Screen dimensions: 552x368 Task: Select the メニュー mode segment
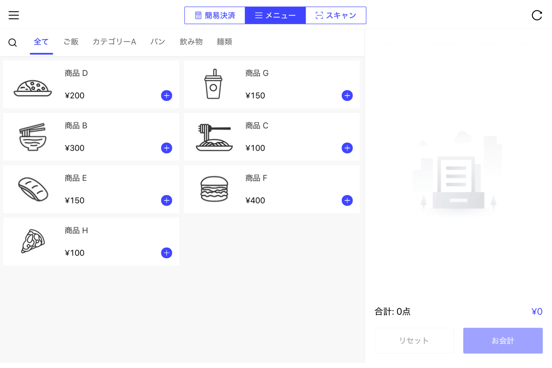(275, 15)
